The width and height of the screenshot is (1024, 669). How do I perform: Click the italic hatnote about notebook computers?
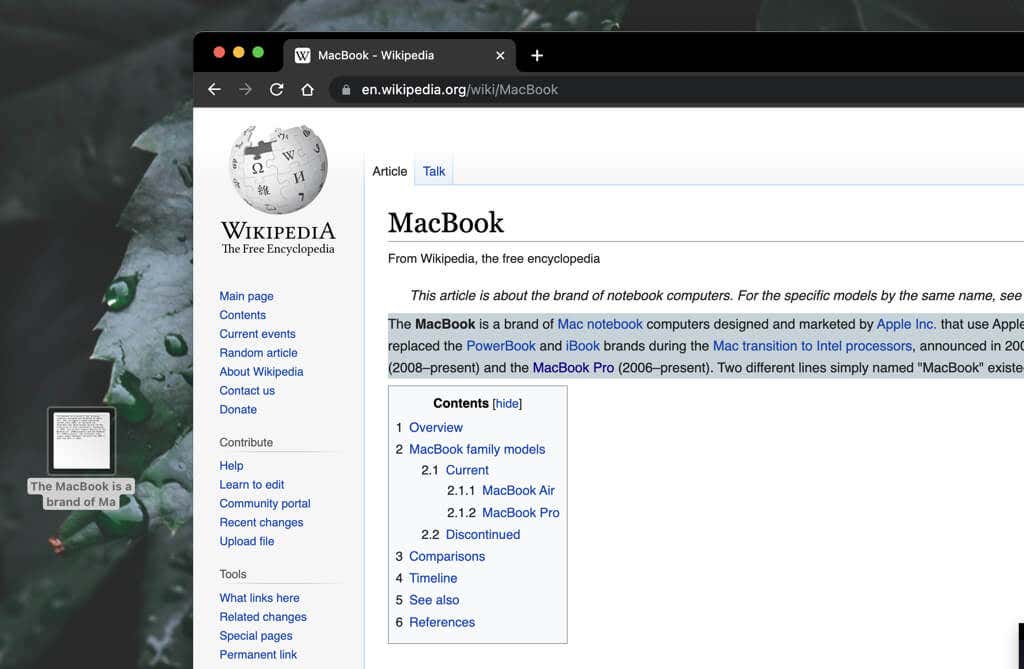click(716, 296)
